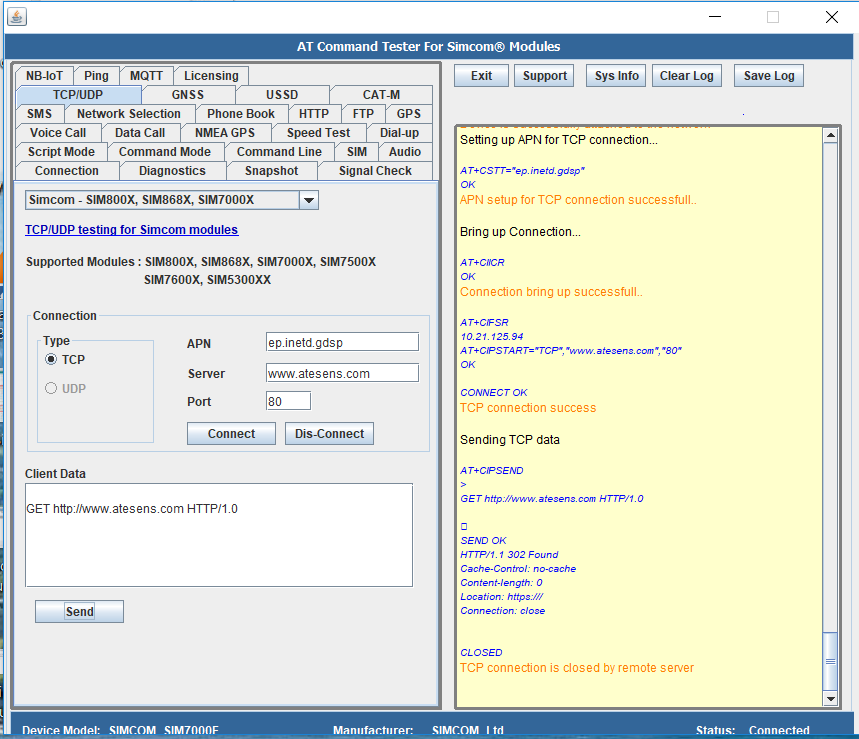Click 'TCP connection is closed by remote server'
This screenshot has width=859, height=739.
pos(577,668)
